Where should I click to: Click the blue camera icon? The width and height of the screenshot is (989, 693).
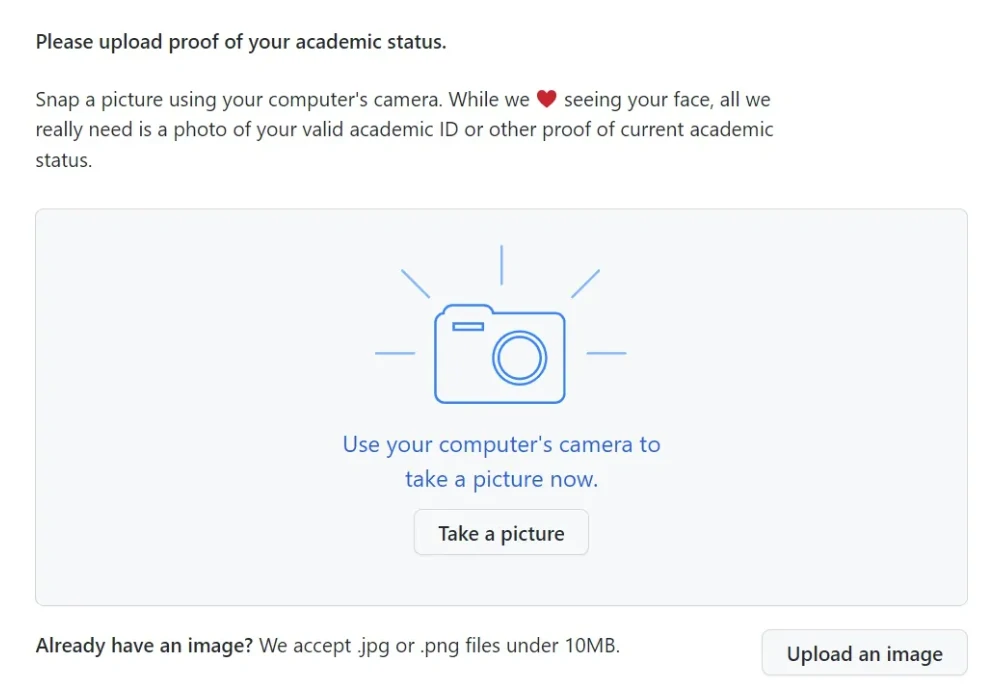pyautogui.click(x=499, y=354)
